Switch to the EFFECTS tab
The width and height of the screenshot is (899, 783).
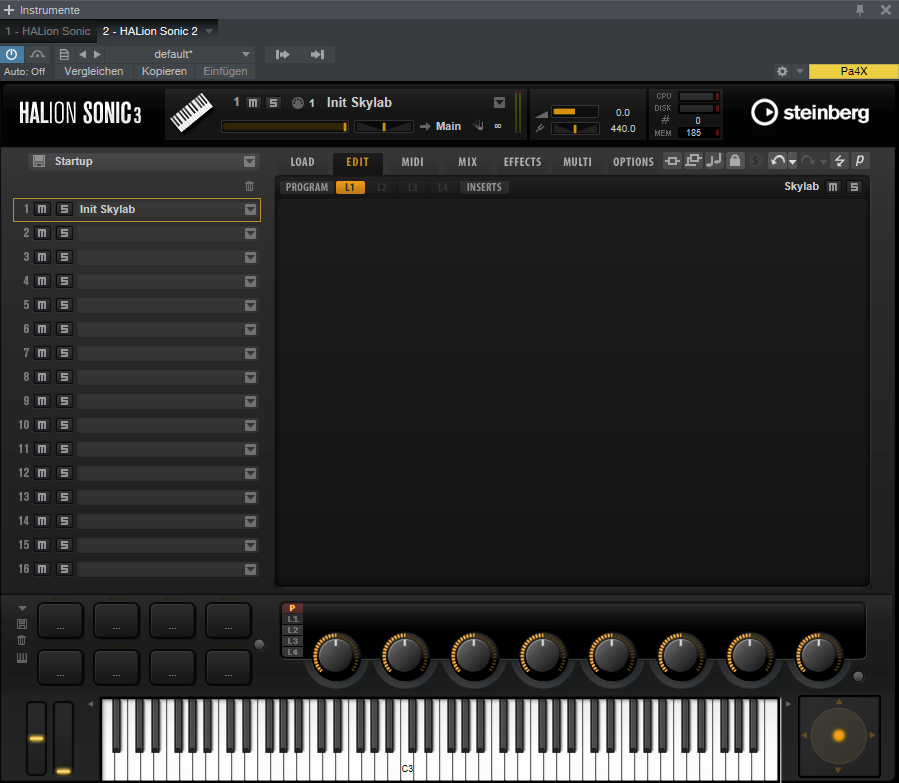tap(522, 162)
